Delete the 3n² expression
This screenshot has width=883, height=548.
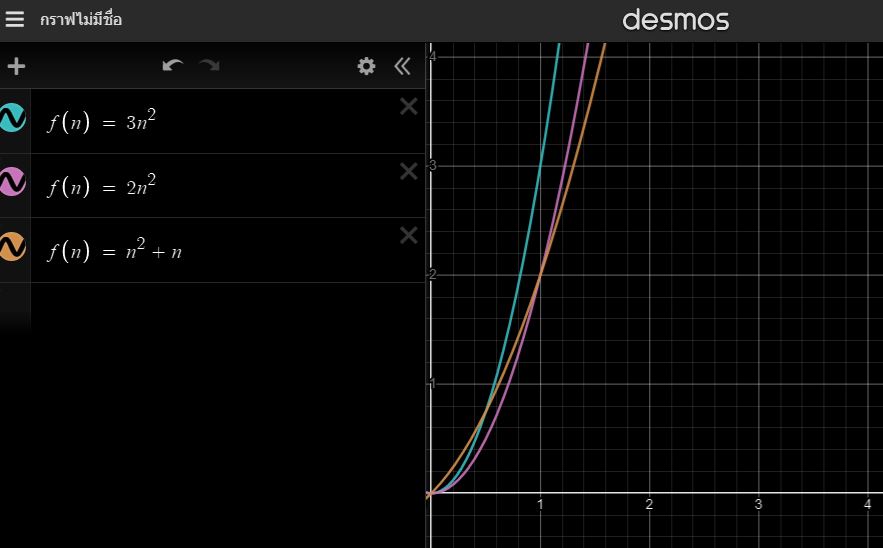pos(408,107)
